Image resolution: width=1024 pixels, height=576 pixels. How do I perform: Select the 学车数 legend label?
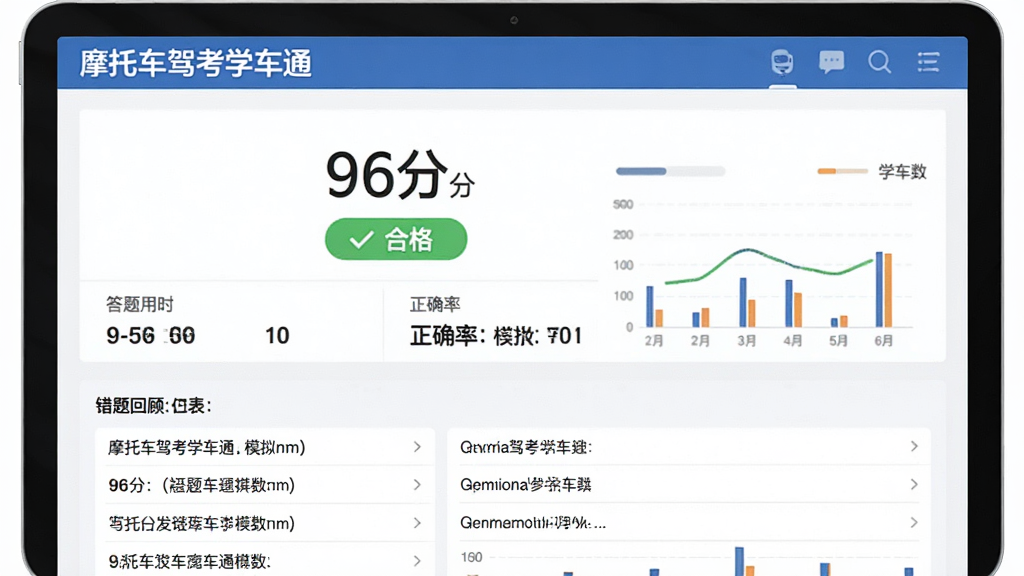[903, 172]
